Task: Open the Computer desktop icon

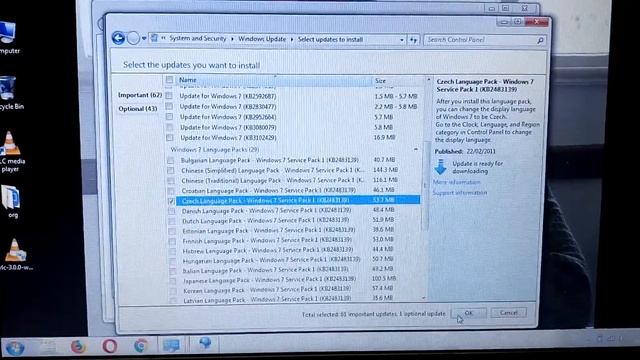Action: point(8,38)
